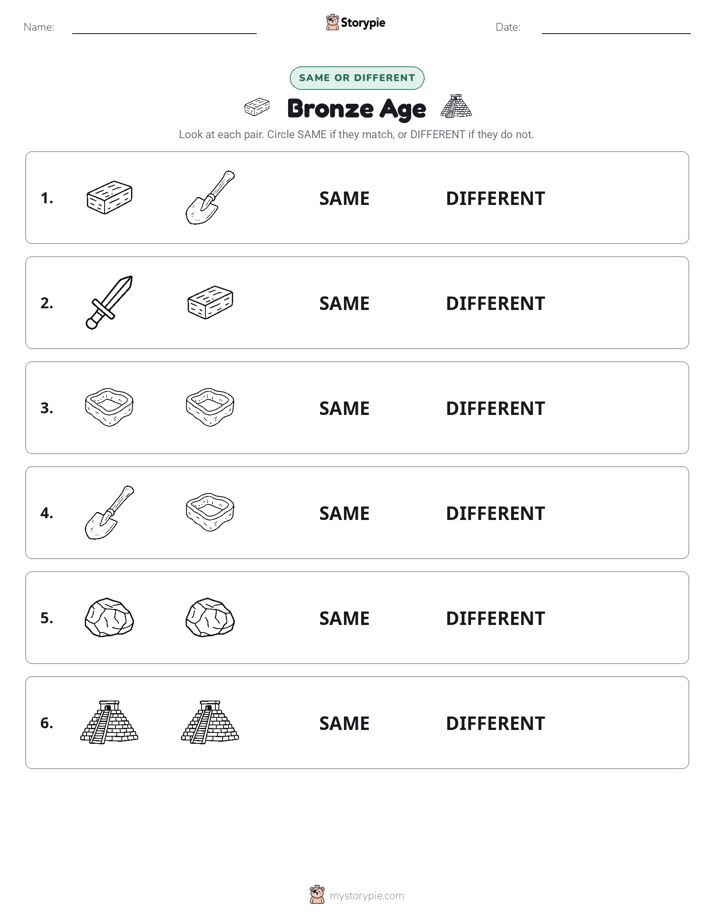
Task: Click the left stone basin in row 3
Action: 110,407
